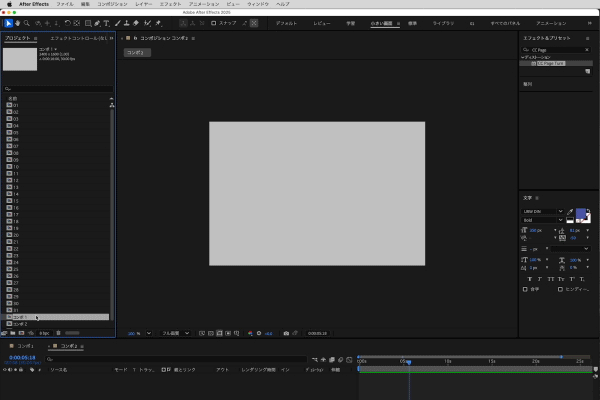Toggle Faux Italic text style
The image size is (600, 400).
pos(540,279)
